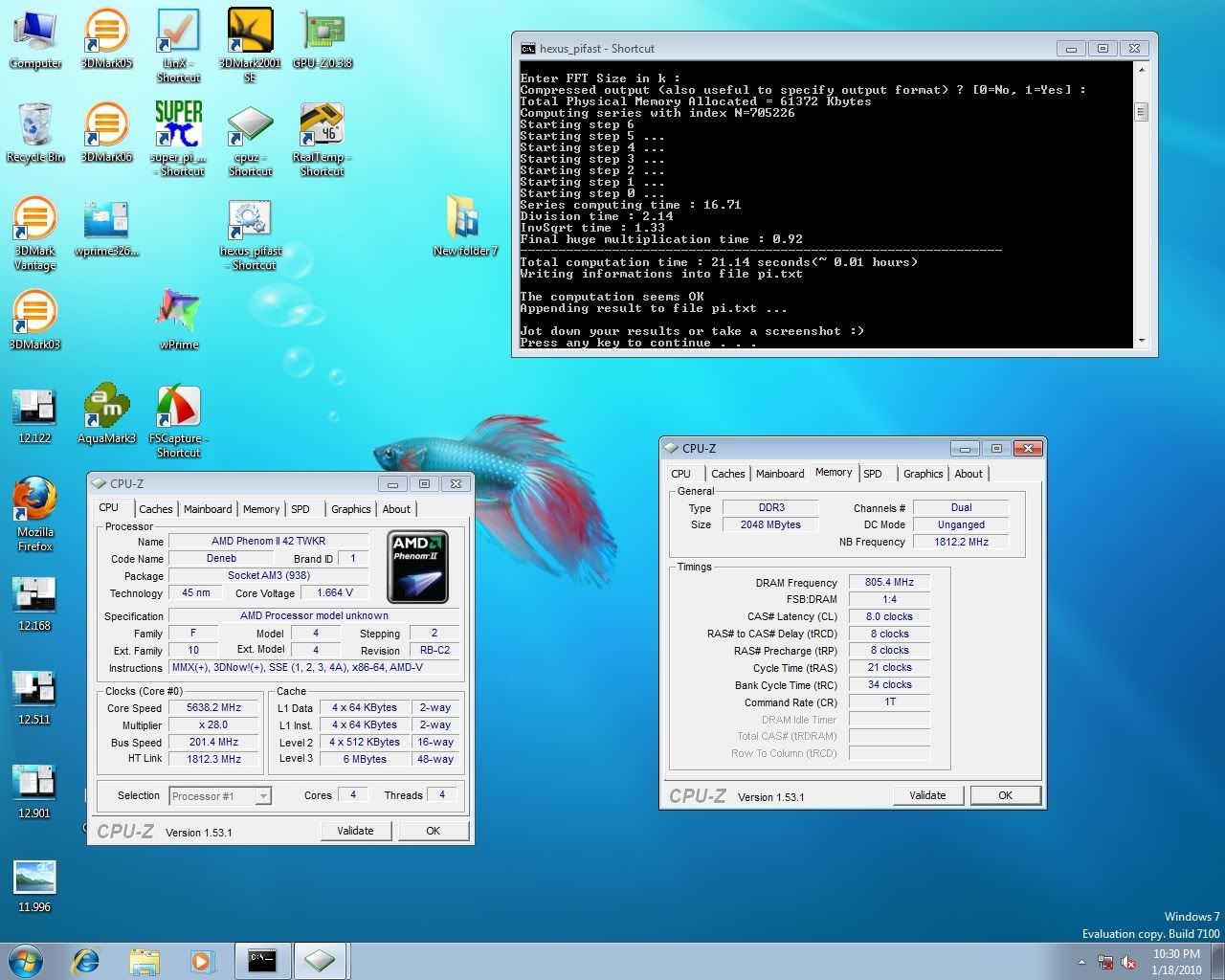Image resolution: width=1225 pixels, height=980 pixels.
Task: Open the SPD tab in left CPU-Z
Action: tap(301, 509)
